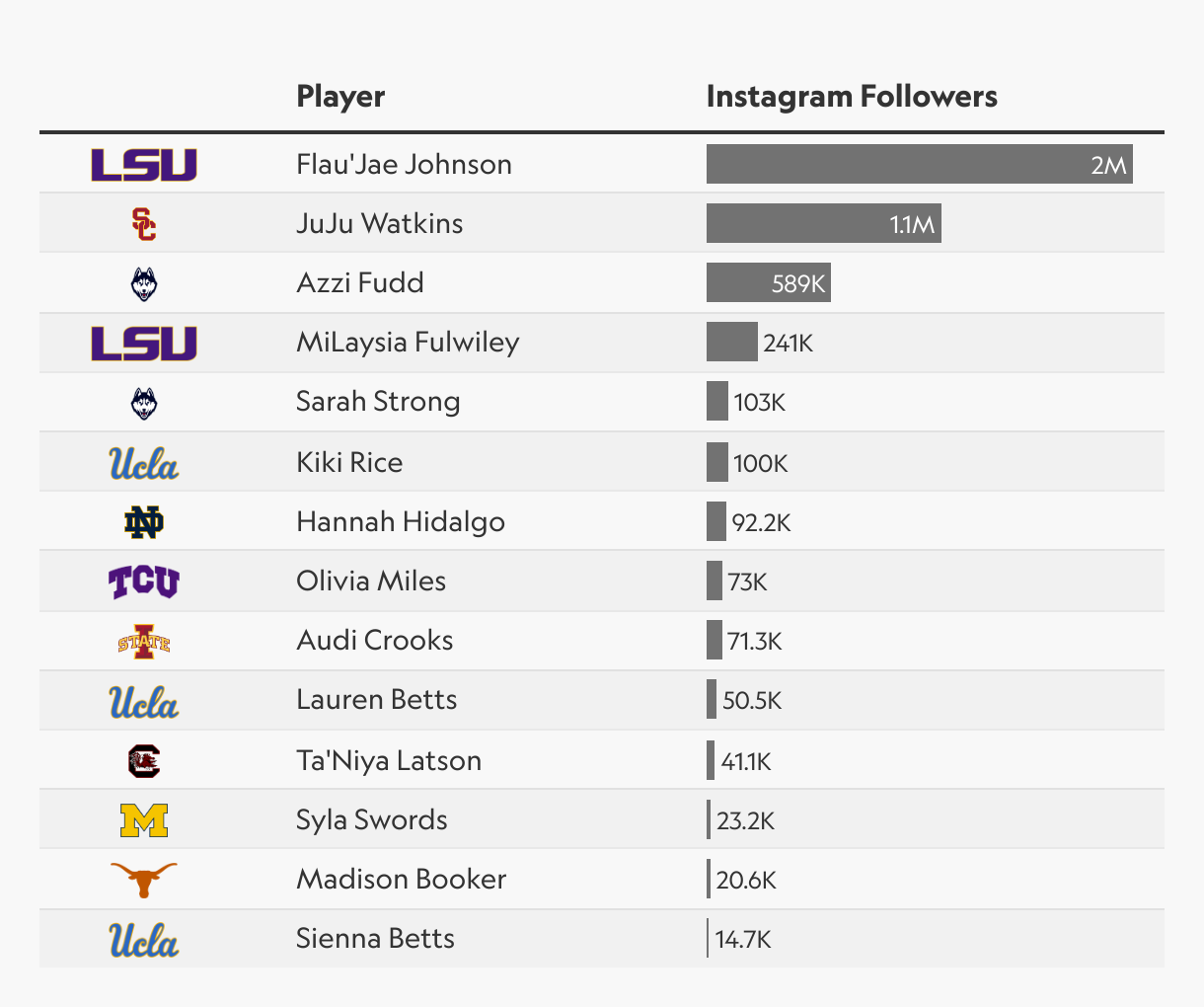Click the Sienna Betts 14.7K value
The width and height of the screenshot is (1204, 1007).
click(743, 939)
